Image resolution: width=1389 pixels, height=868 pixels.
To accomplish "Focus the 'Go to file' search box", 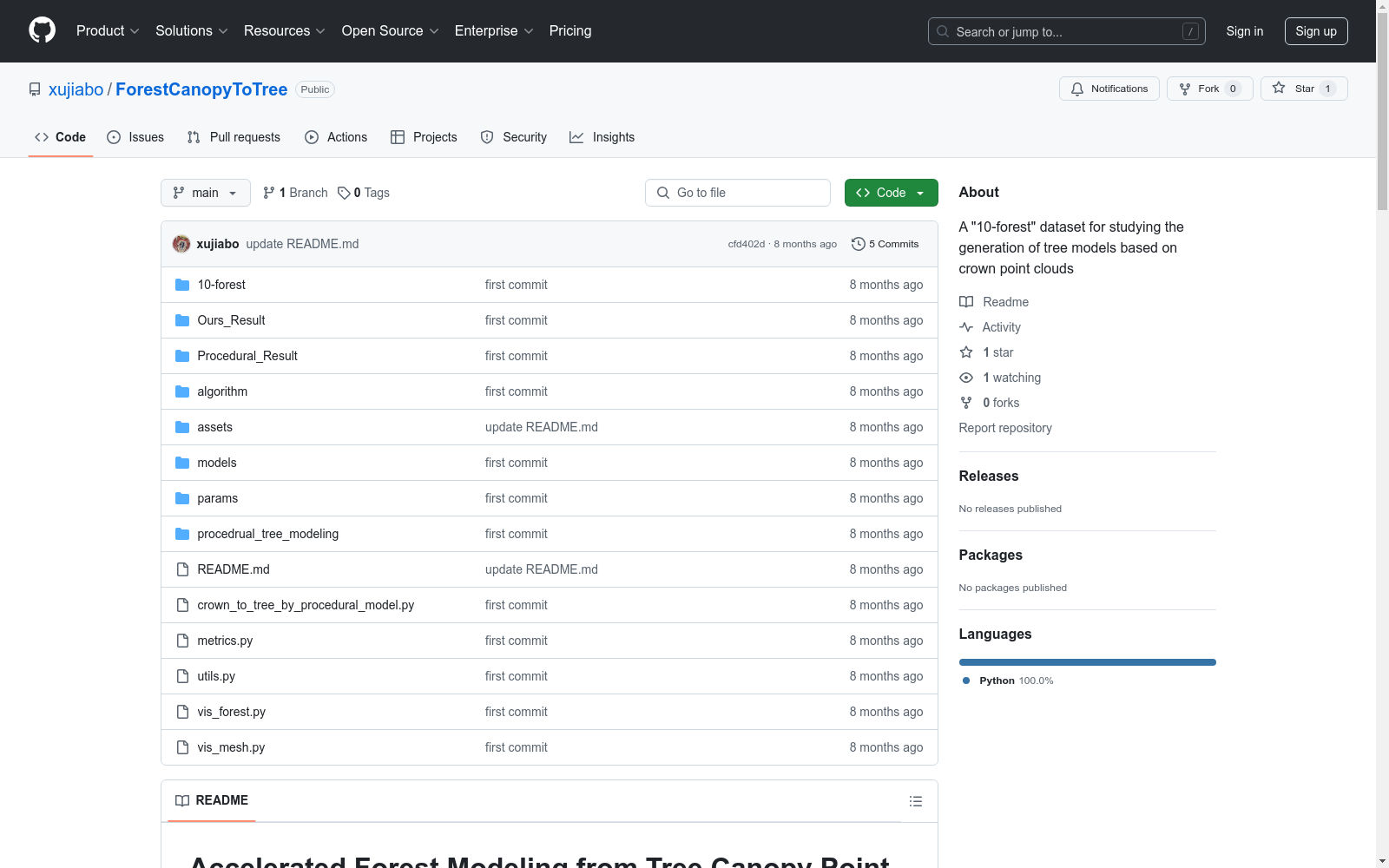I will coord(738,193).
